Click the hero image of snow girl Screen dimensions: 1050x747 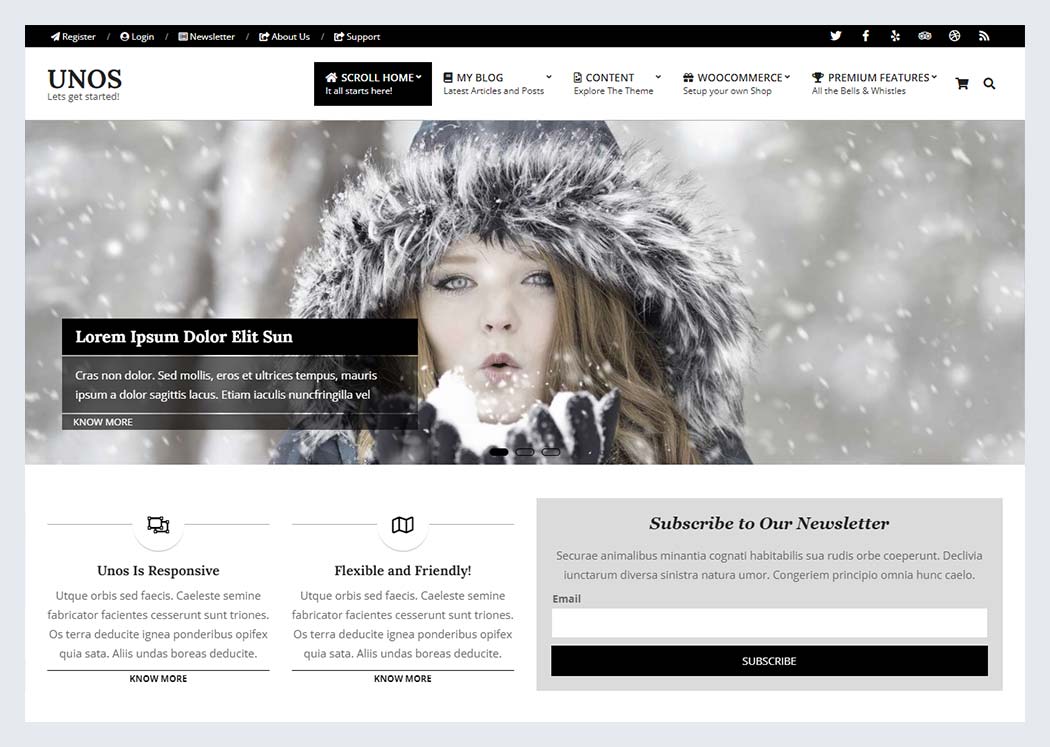[525, 292]
